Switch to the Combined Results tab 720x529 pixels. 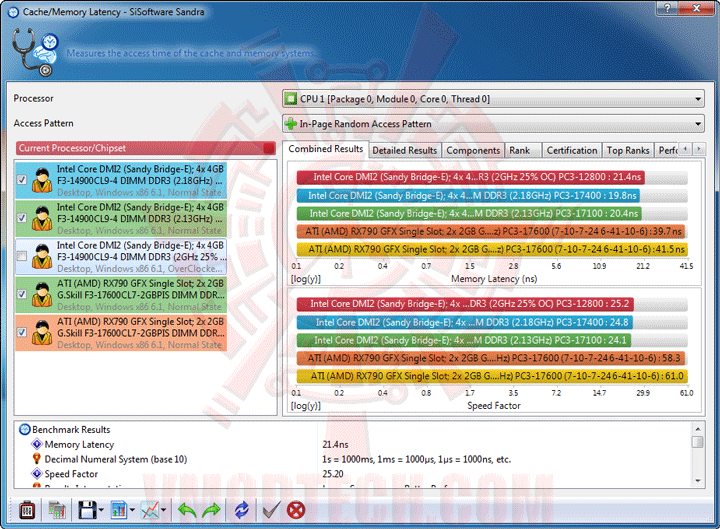(x=326, y=149)
